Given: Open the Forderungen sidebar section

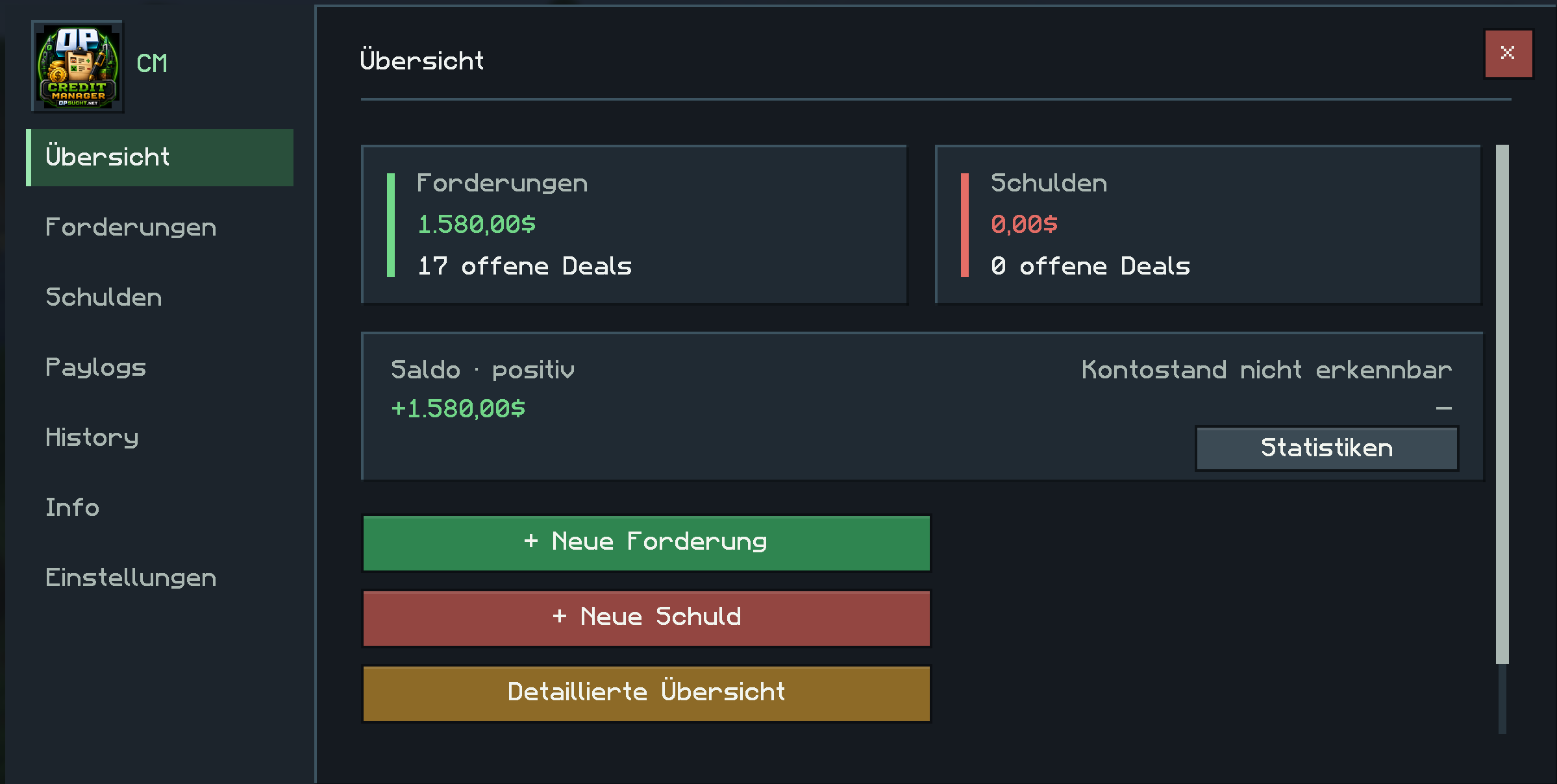Looking at the screenshot, I should [x=160, y=228].
